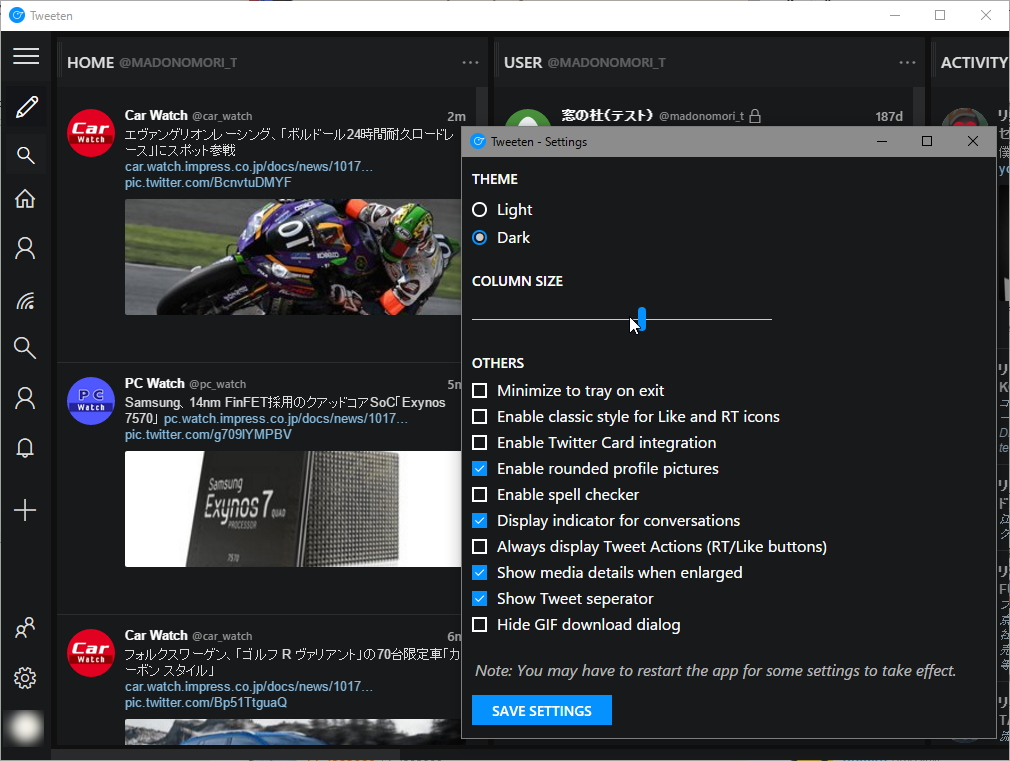Click the horizontal scrollbar at window bottom
This screenshot has height=761, width=1010.
point(225,754)
